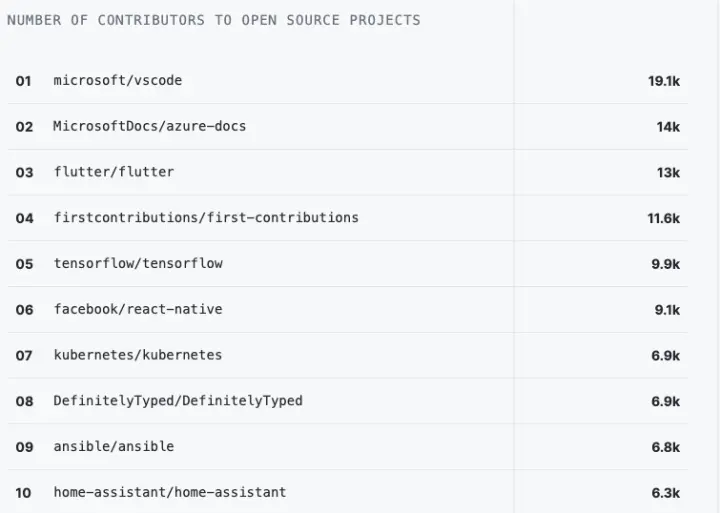
Task: Click the MicrosoftDocs/azure-docs repository name
Action: [149, 126]
